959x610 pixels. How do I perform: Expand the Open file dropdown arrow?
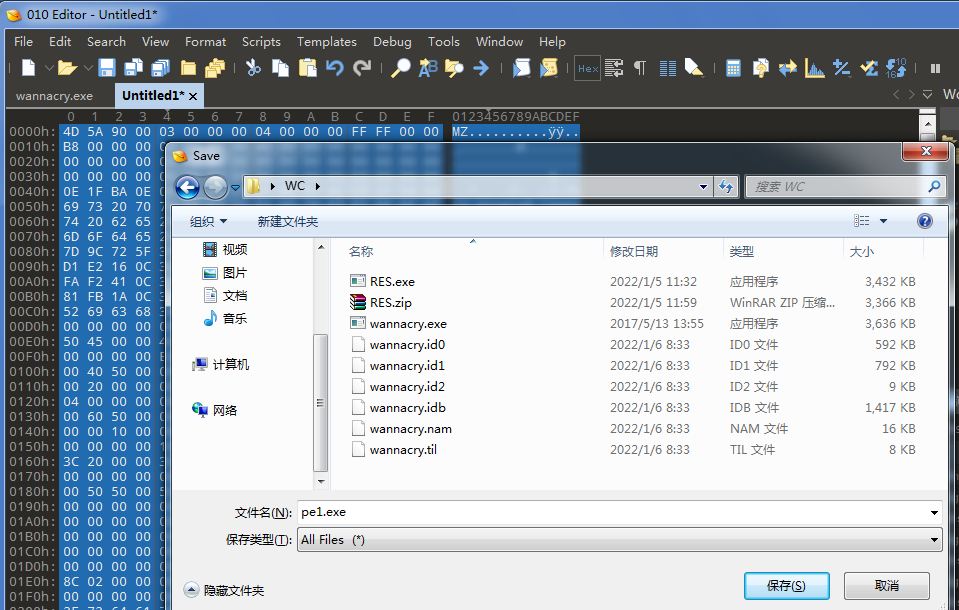(x=88, y=68)
